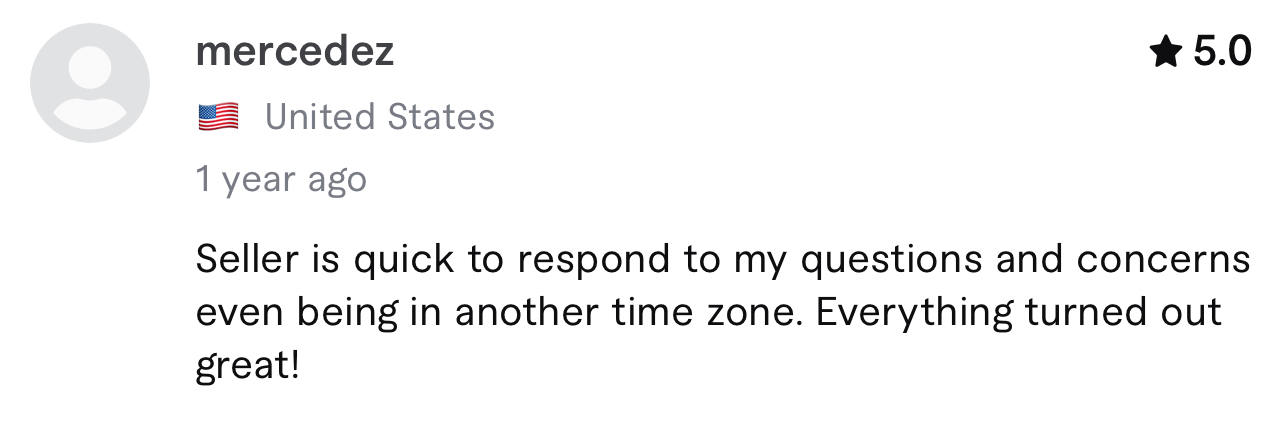Viewport: 1284px width, 431px height.
Task: Click the black star rating icon
Action: pyautogui.click(x=1166, y=51)
